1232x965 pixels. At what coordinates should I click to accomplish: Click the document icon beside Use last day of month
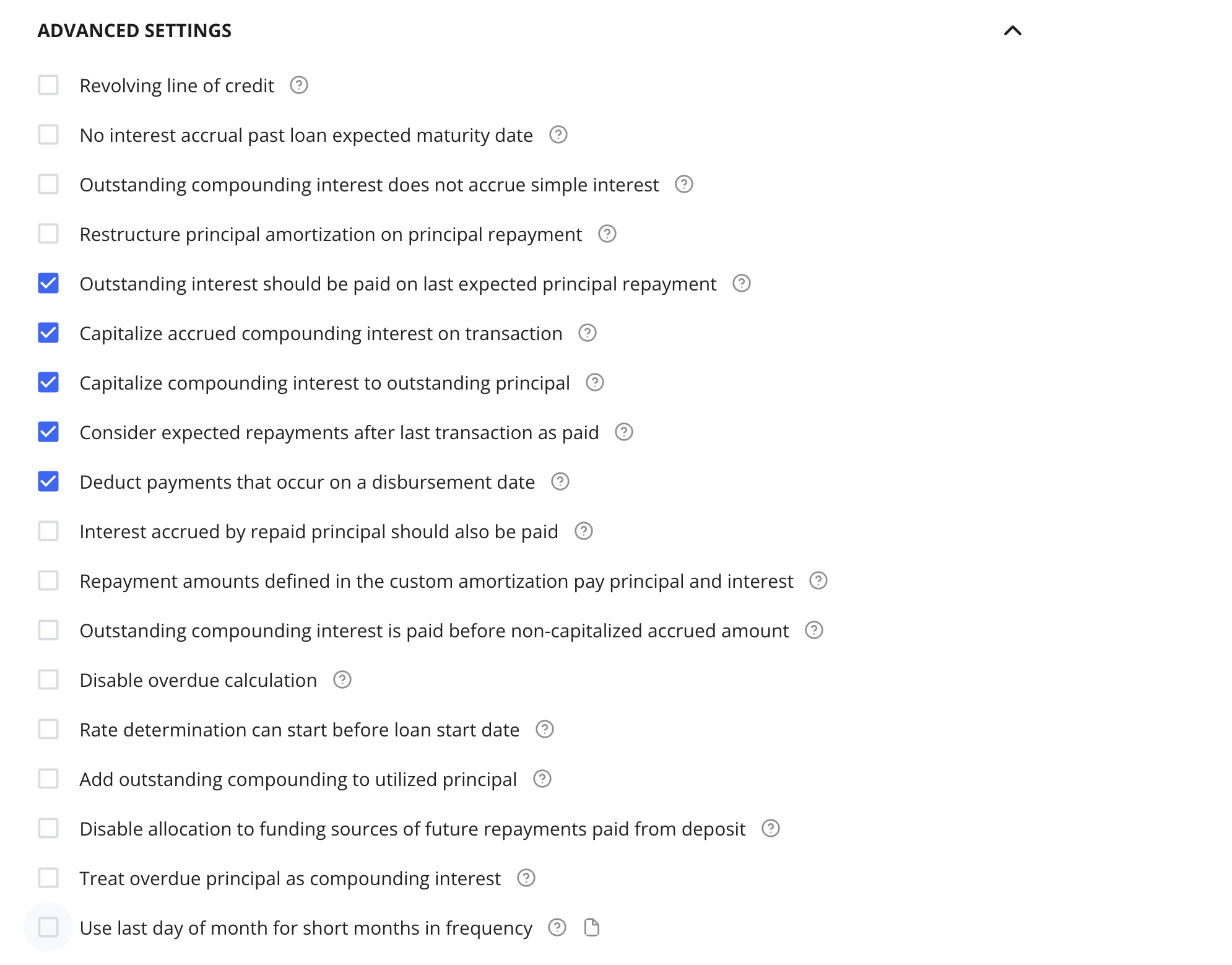point(592,927)
